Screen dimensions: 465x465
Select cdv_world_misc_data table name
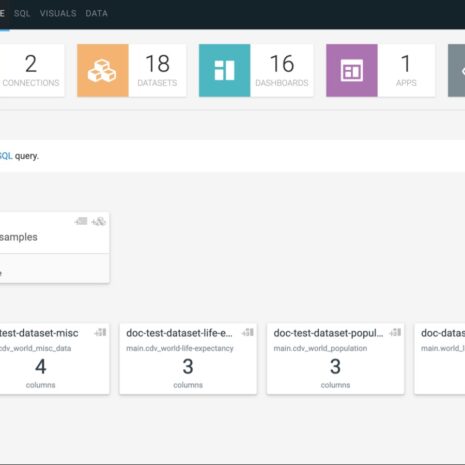coord(35,348)
